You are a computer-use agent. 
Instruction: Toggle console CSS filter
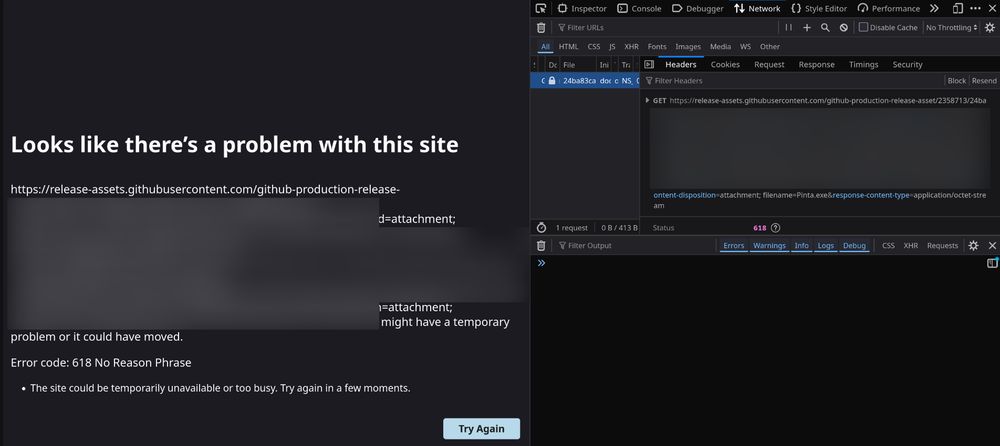coord(888,246)
